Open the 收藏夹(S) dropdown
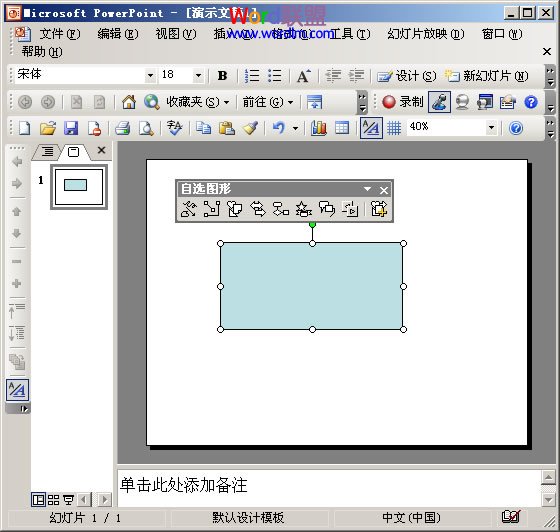The image size is (560, 532). coord(198,102)
